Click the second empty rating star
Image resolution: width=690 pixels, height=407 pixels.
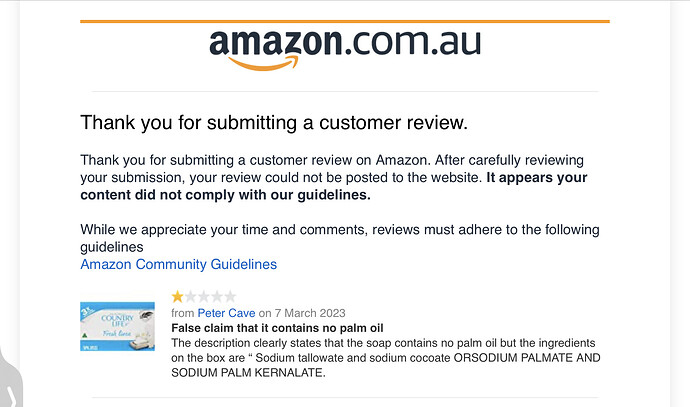click(191, 297)
